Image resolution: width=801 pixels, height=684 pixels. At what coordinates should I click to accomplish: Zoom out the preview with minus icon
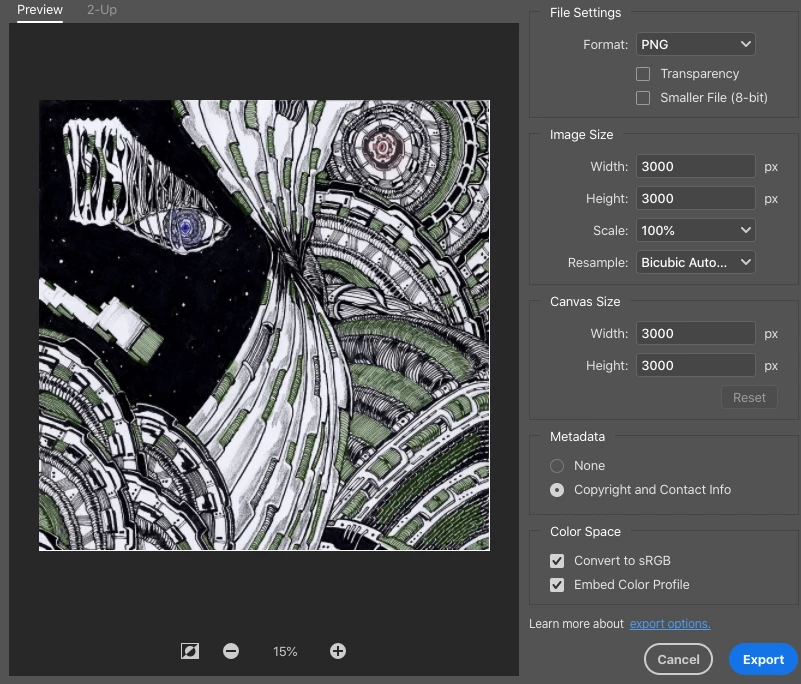click(x=231, y=651)
